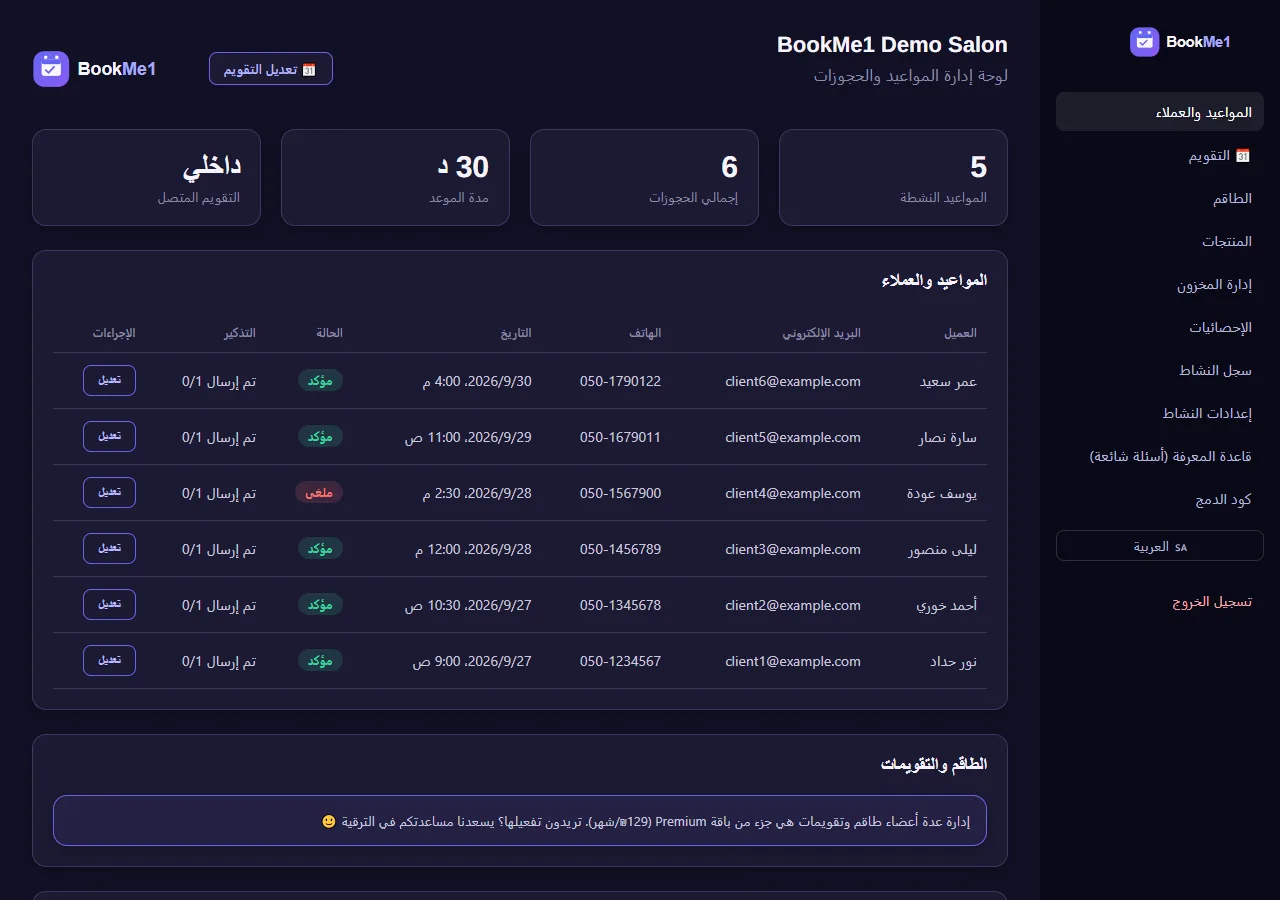Go to إعدادات النشاط settings
This screenshot has width=1280, height=900.
click(1160, 413)
